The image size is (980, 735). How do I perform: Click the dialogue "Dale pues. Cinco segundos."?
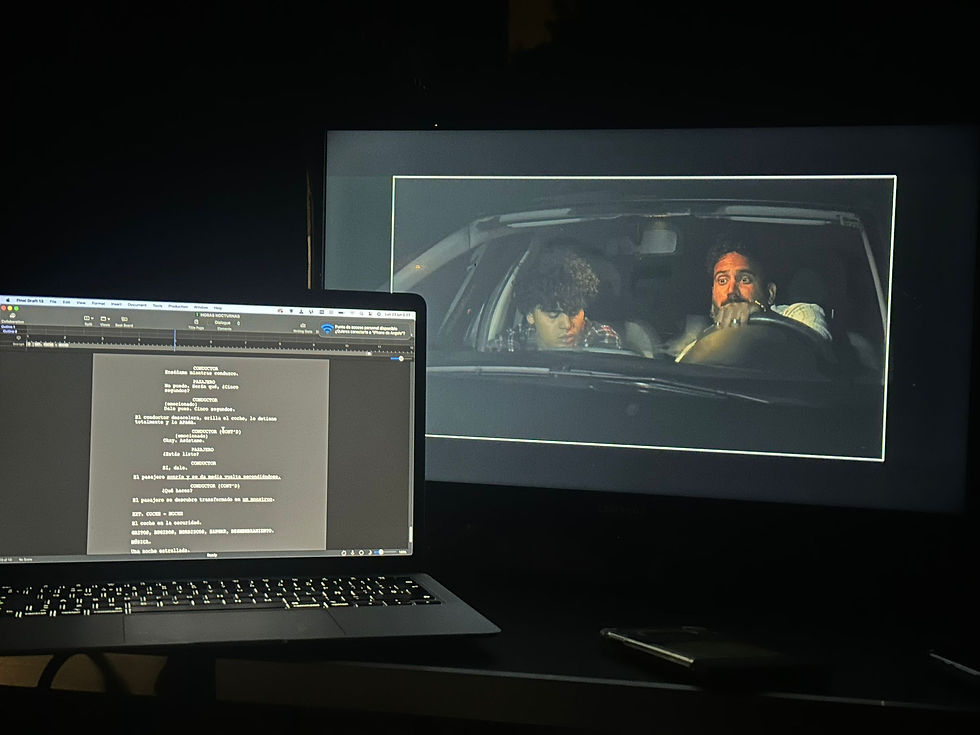point(200,409)
